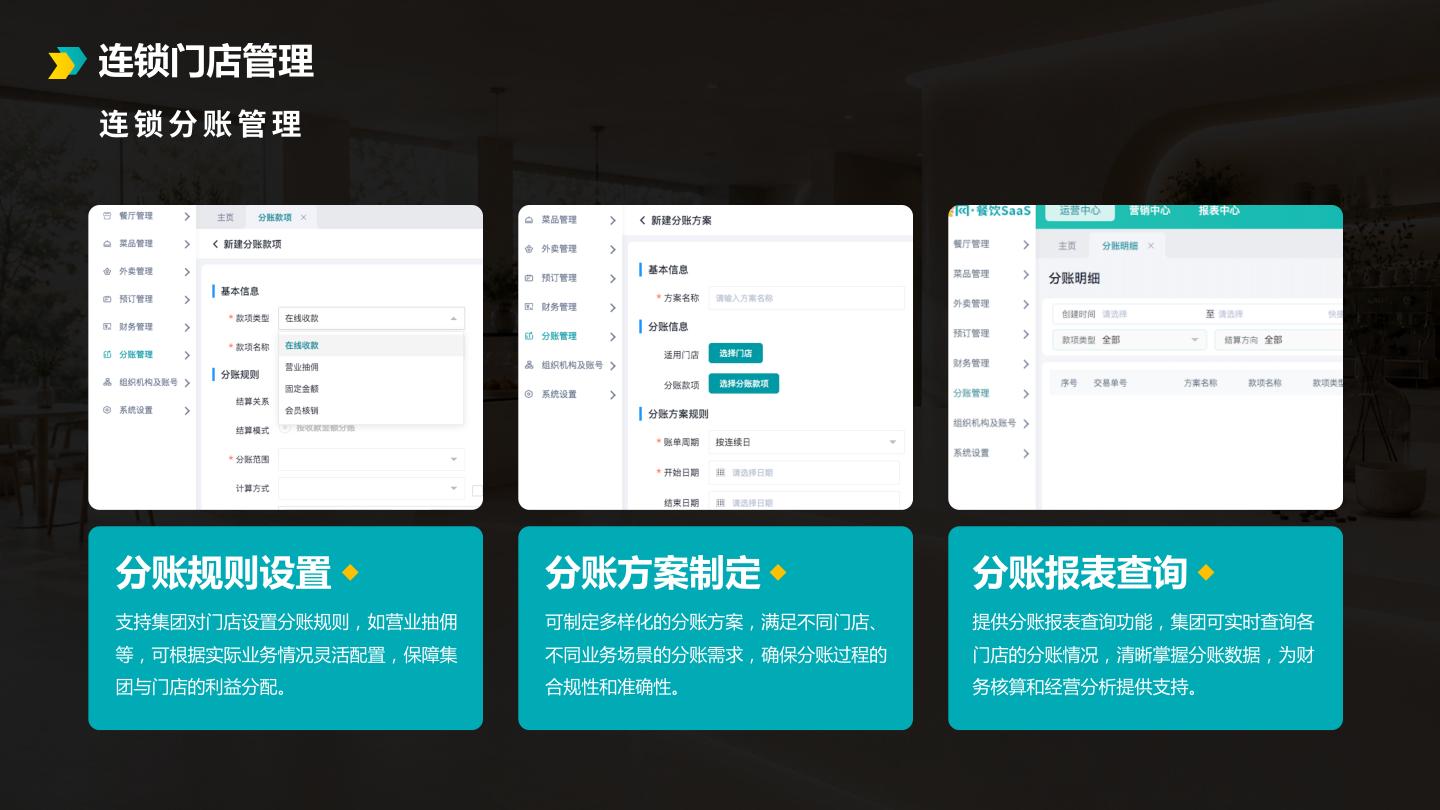
Task: Choose 固定金额 from the open dropdown list
Action: coord(371,389)
